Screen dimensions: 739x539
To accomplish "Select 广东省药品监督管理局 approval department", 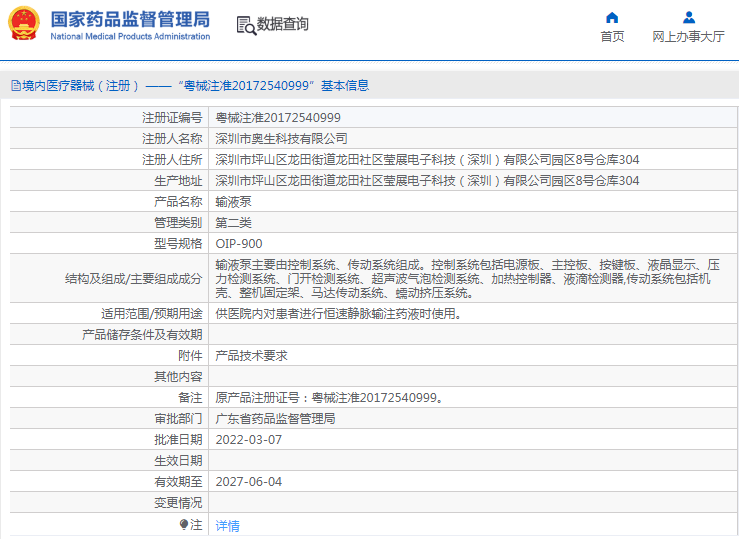I will [x=275, y=419].
